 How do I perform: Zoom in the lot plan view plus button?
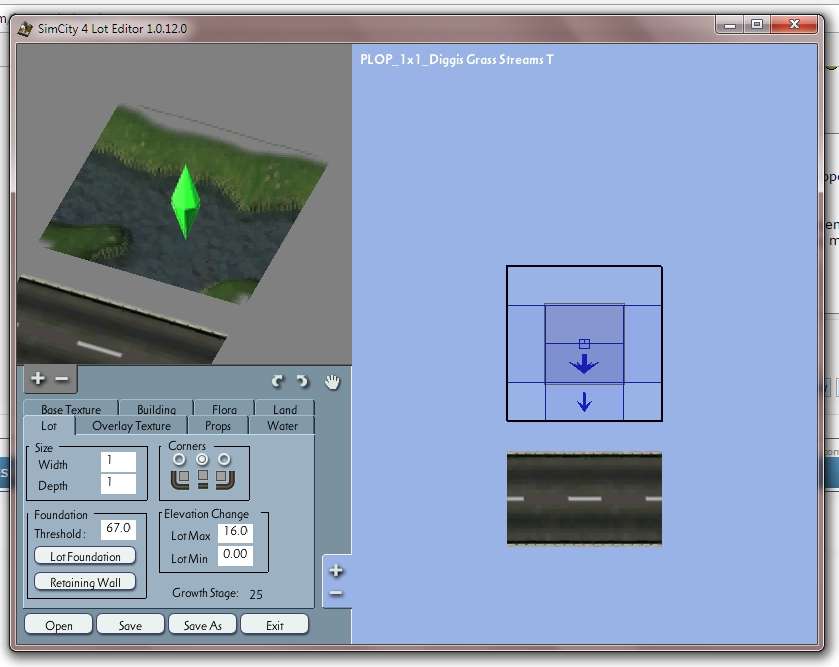coord(336,571)
